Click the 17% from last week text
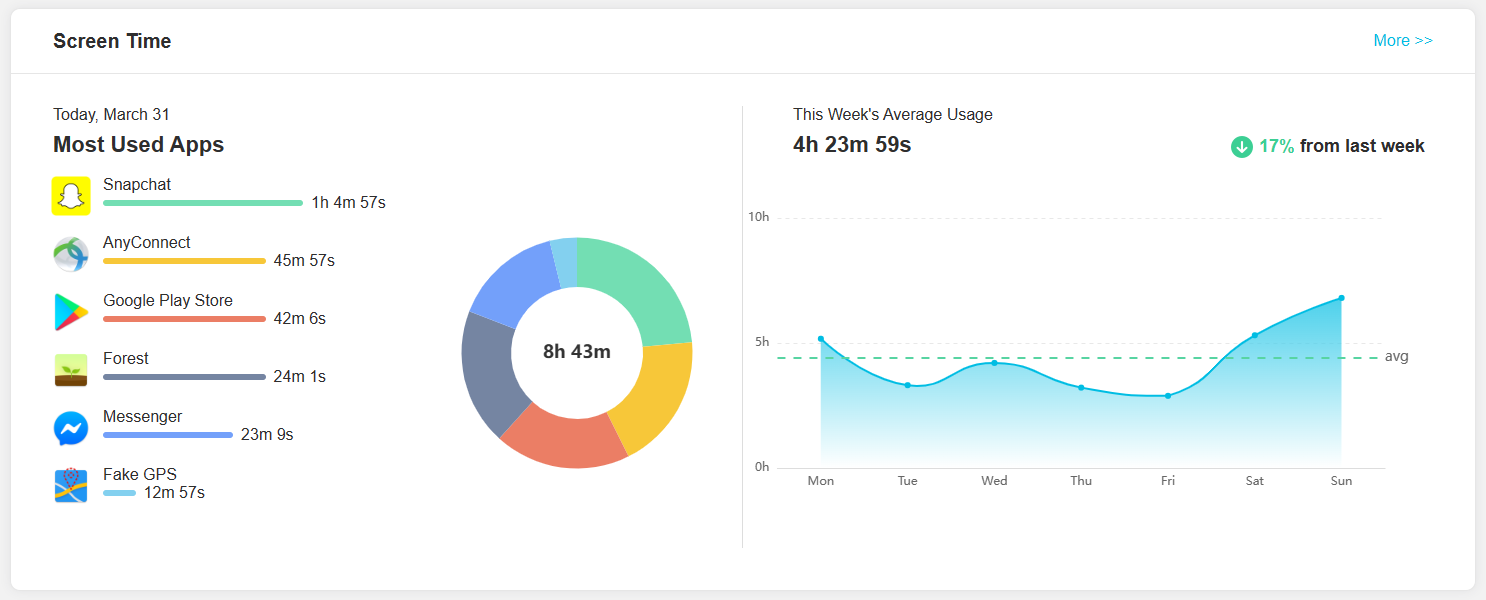Image resolution: width=1486 pixels, height=600 pixels. point(1342,147)
